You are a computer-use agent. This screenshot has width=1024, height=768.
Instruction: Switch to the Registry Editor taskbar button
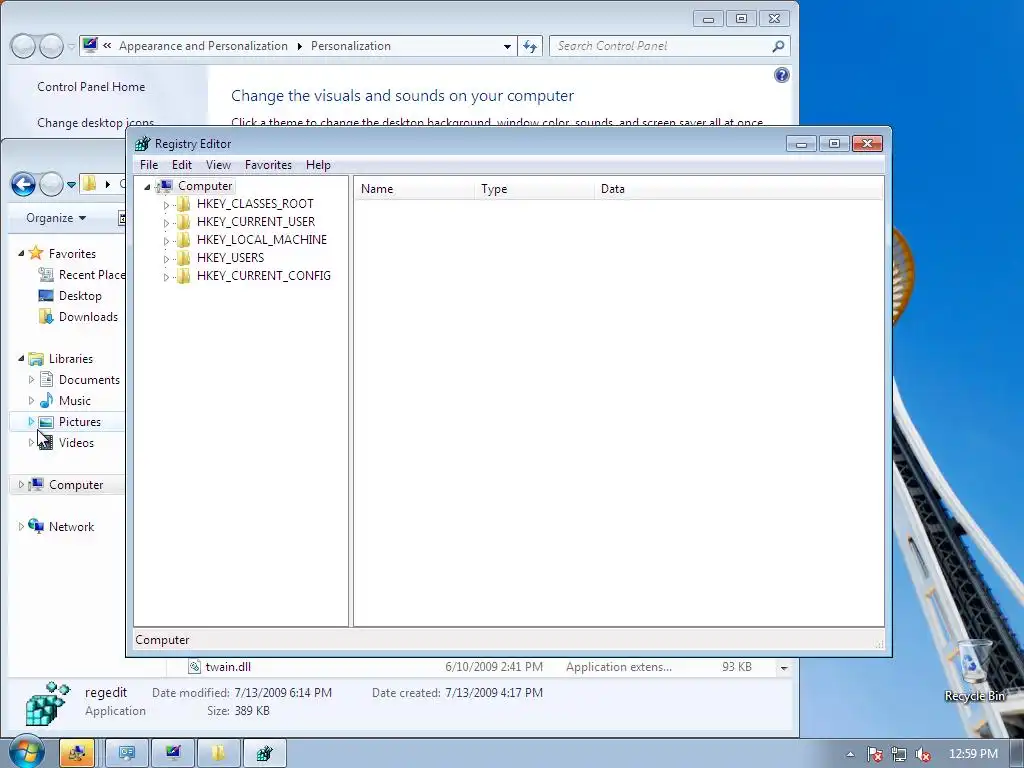pos(264,753)
